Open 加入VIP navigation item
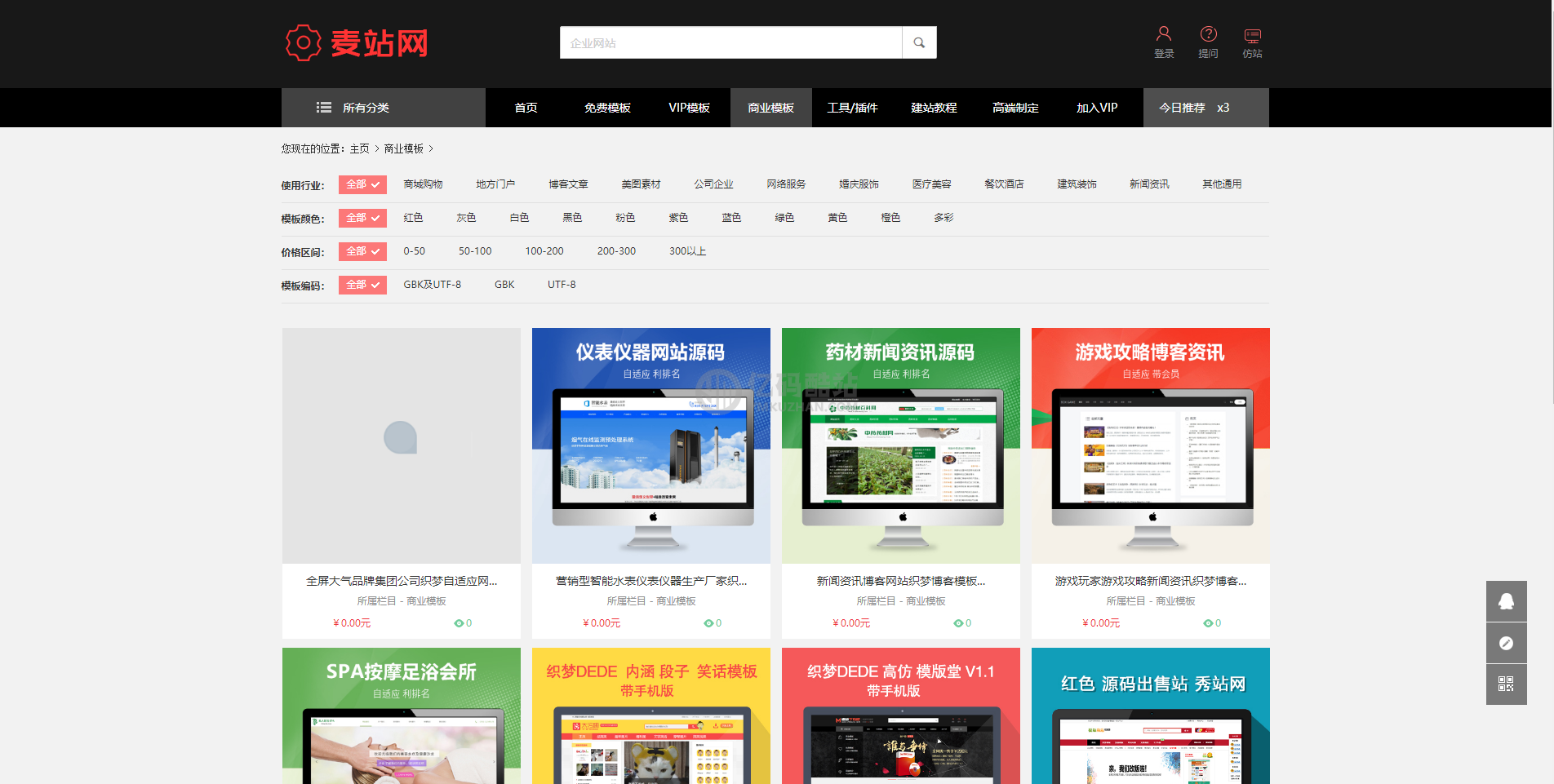Image resolution: width=1554 pixels, height=784 pixels. [1097, 108]
